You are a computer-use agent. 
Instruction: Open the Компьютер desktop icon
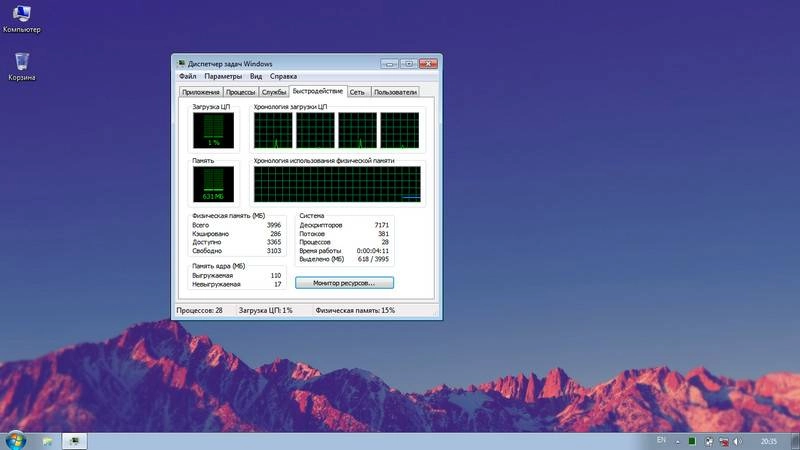21,18
